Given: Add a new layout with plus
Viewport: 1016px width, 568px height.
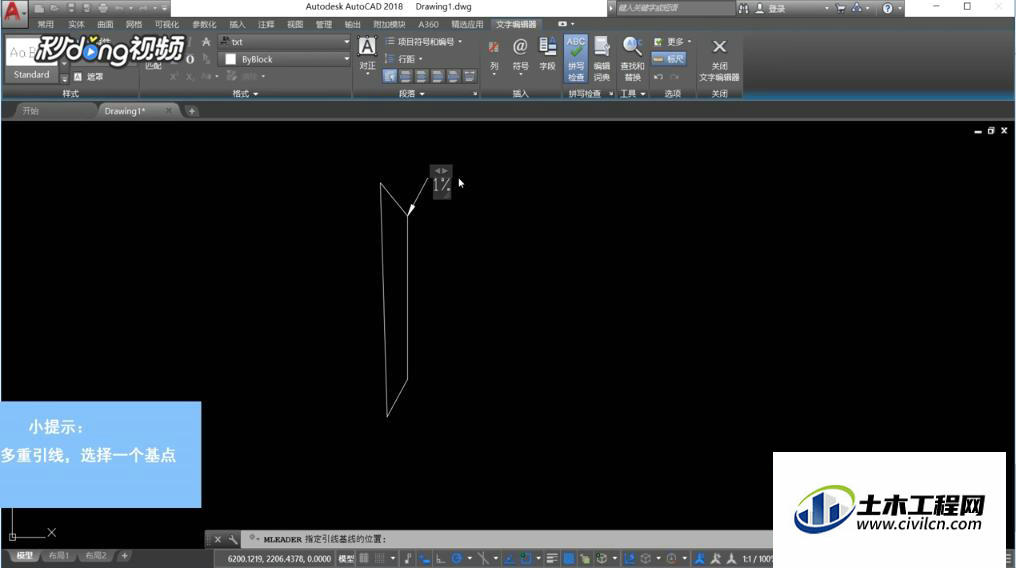Looking at the screenshot, I should (124, 556).
